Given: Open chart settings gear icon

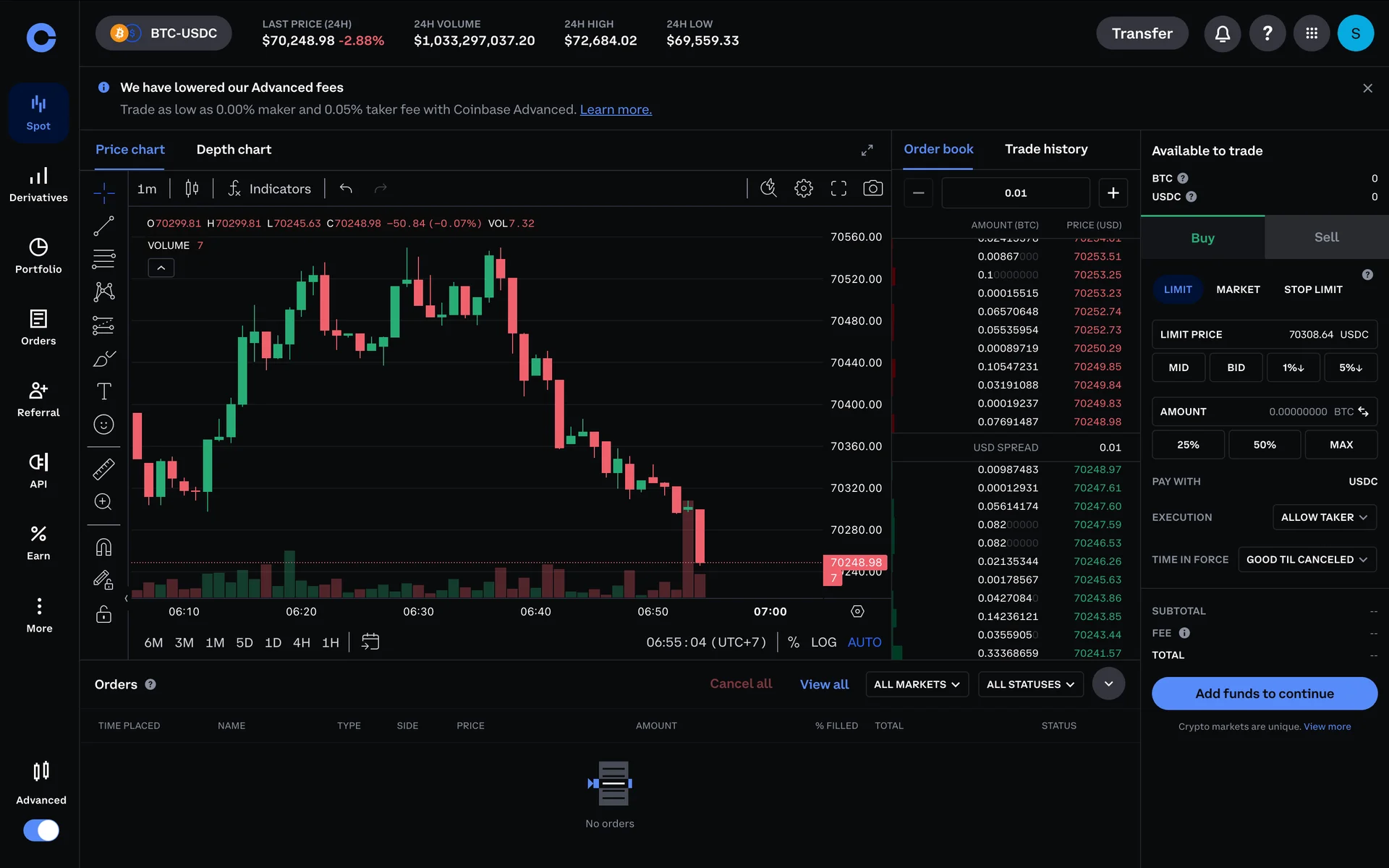Looking at the screenshot, I should click(803, 189).
